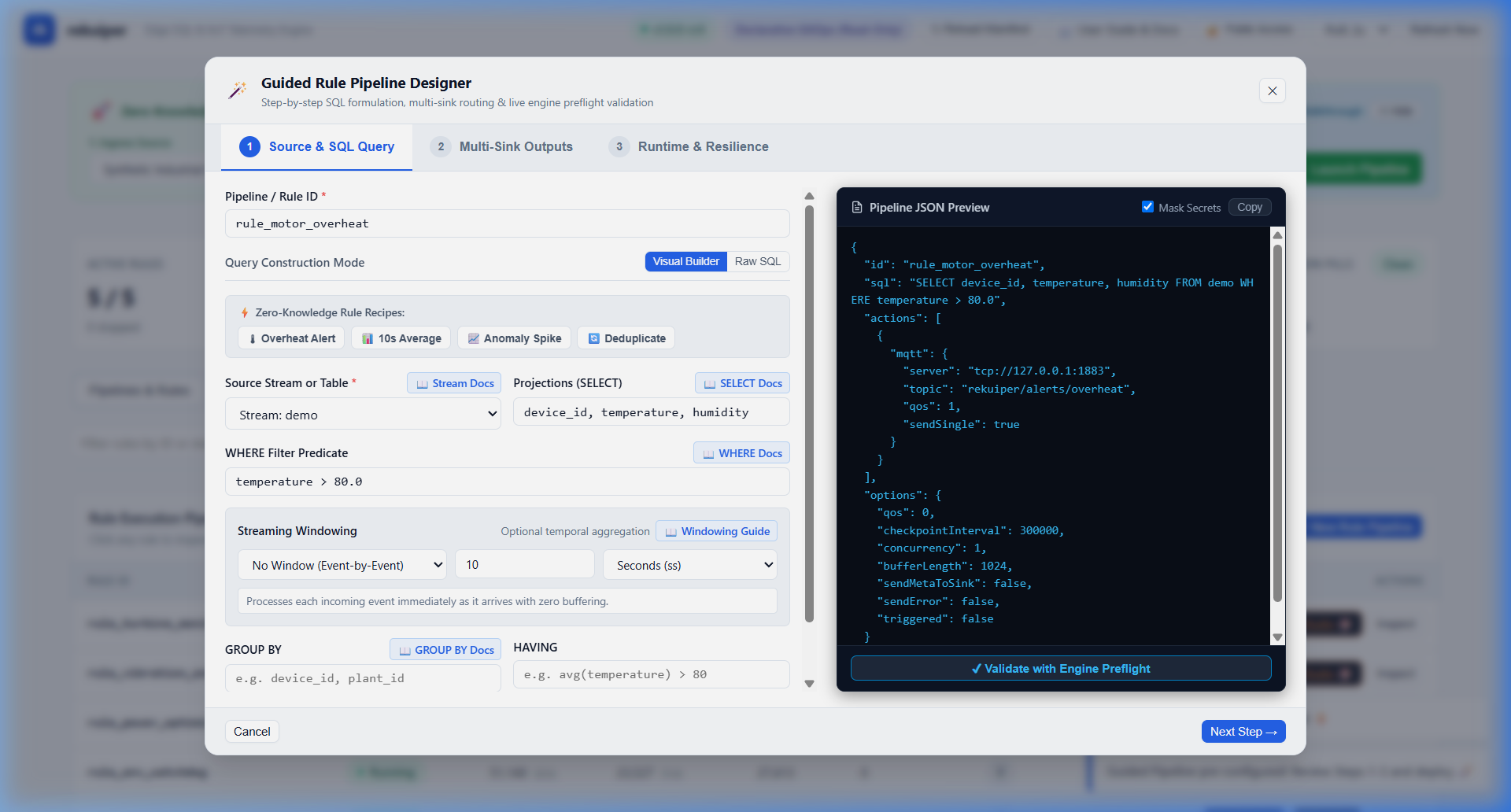This screenshot has height=812, width=1511.
Task: Click the Stream Docs book icon
Action: [x=422, y=384]
